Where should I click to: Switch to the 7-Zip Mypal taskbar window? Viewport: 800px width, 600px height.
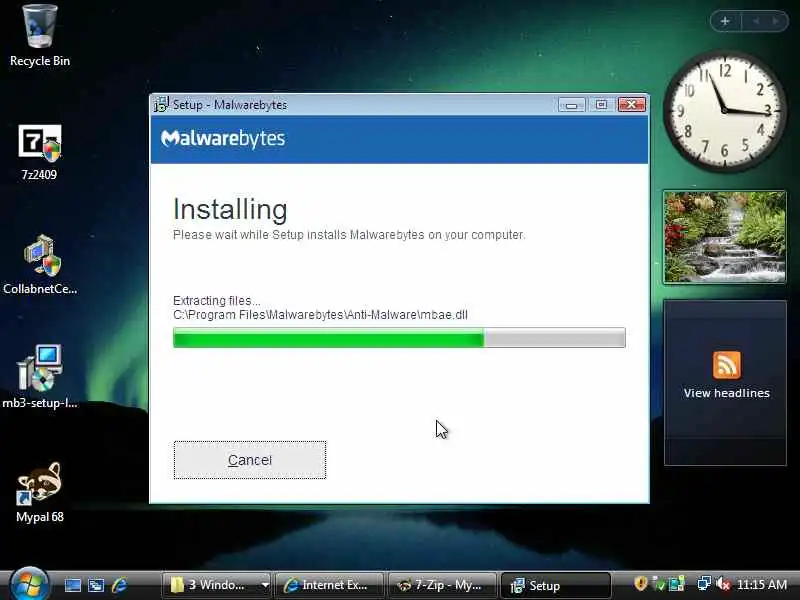click(x=442, y=585)
